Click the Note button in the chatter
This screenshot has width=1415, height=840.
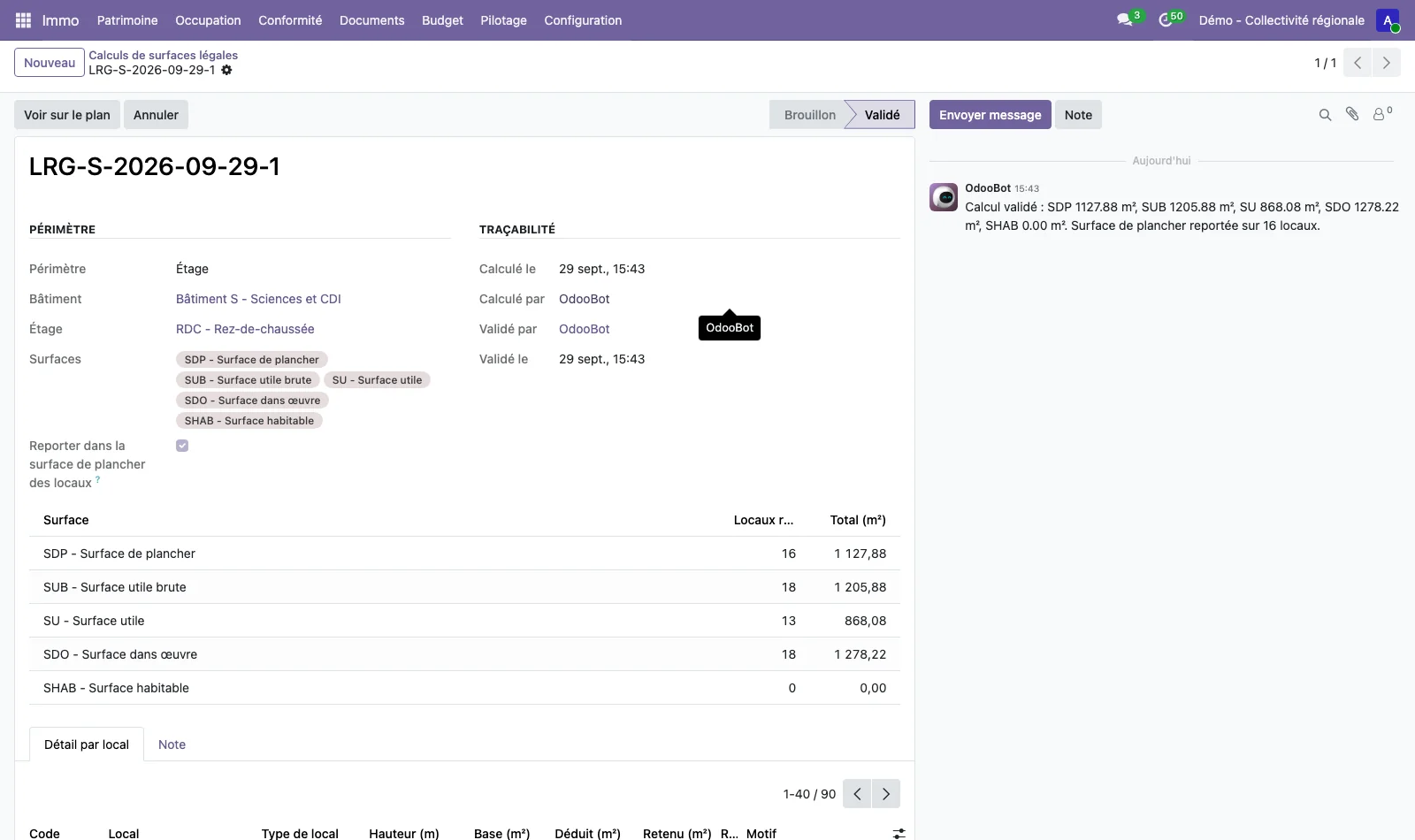coord(1078,115)
